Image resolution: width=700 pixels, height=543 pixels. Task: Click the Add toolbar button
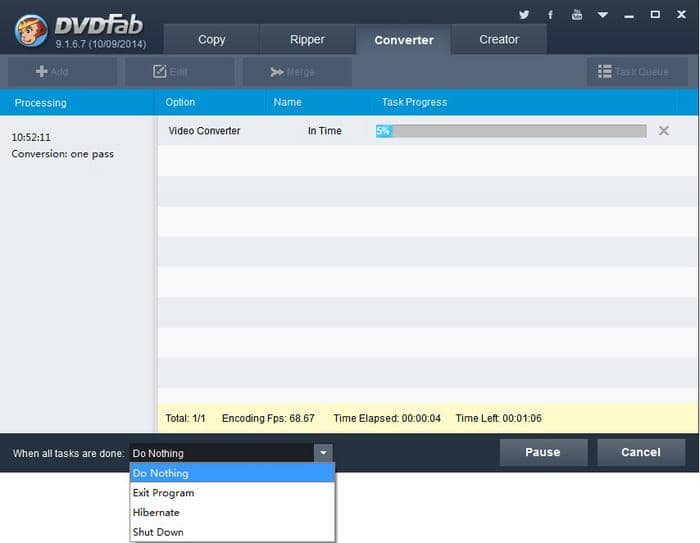click(x=62, y=71)
